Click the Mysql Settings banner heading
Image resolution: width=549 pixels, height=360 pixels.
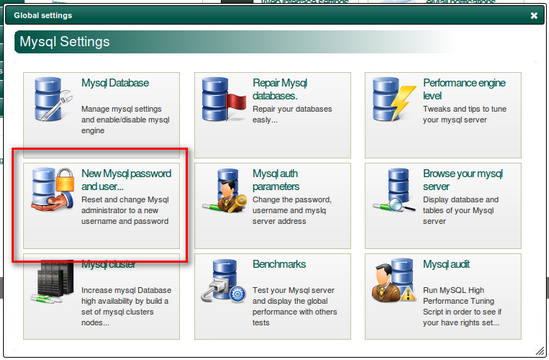pos(65,42)
